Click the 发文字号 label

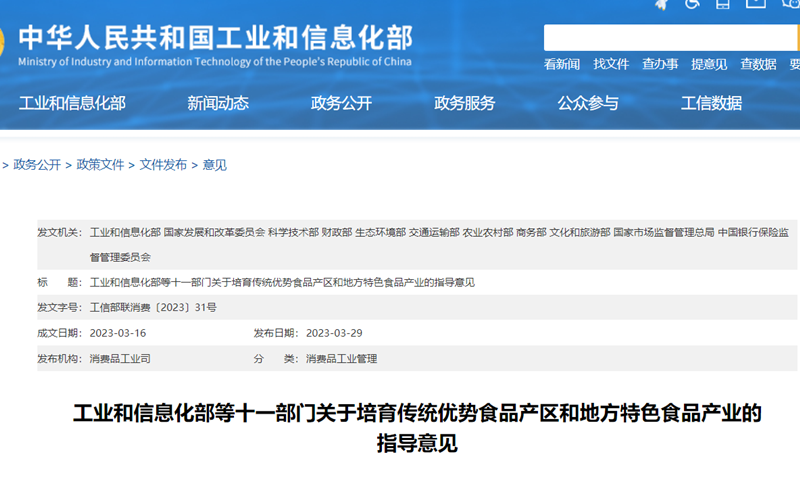click(59, 308)
